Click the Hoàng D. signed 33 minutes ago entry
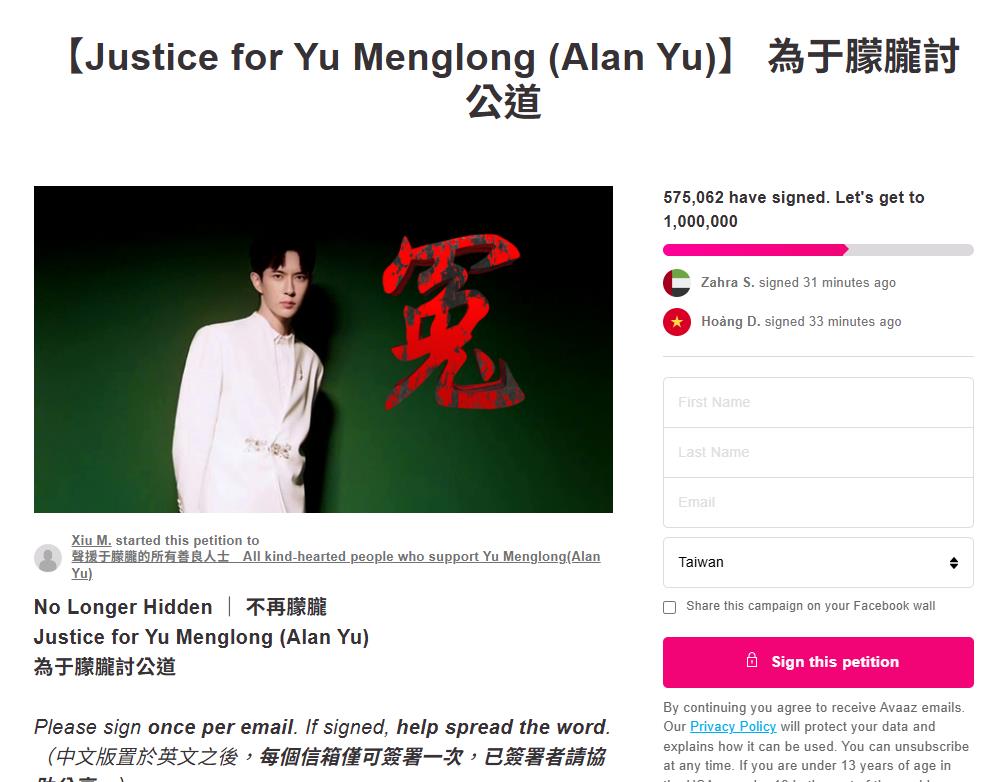Image resolution: width=999 pixels, height=782 pixels. (782, 322)
